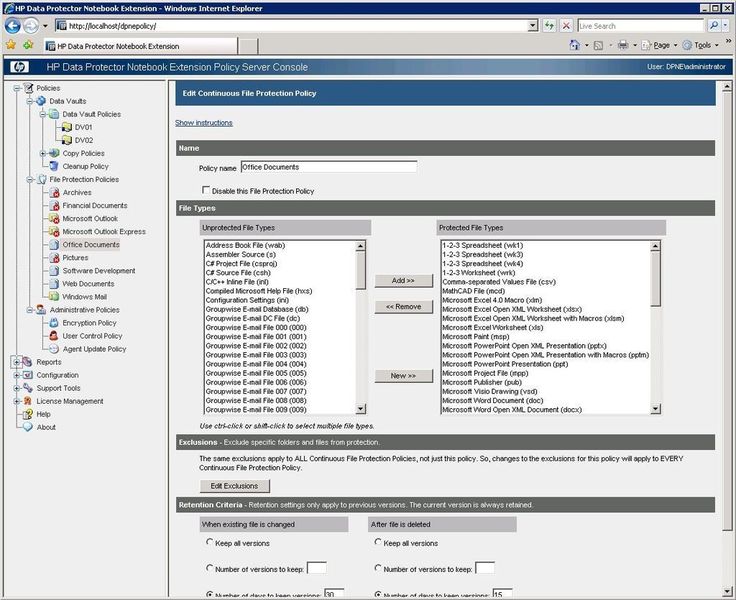Image resolution: width=736 pixels, height=600 pixels.
Task: Click the Policies tree icon
Action: pos(29,88)
